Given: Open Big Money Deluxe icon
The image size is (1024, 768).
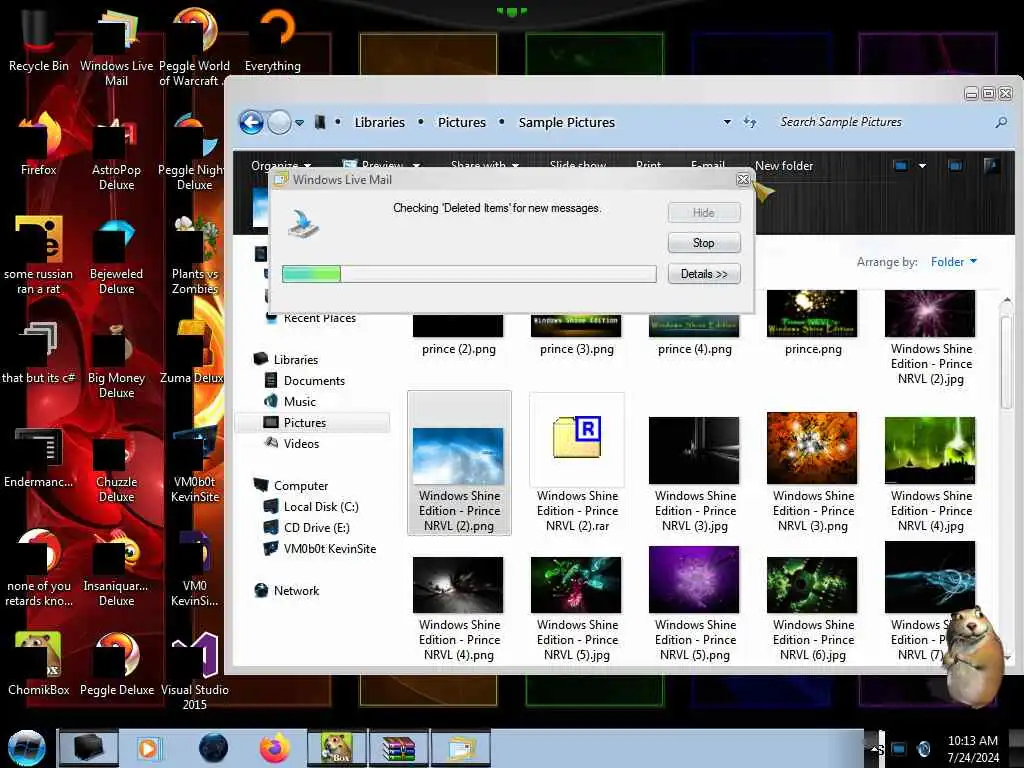Looking at the screenshot, I should point(116,360).
